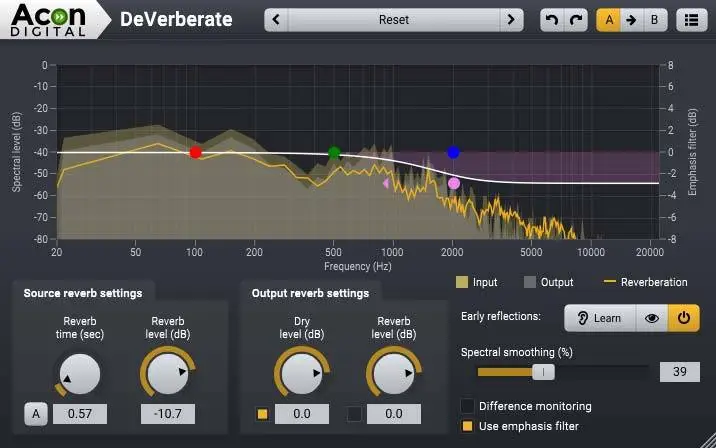Click the Spectral smoothing (%) label
This screenshot has width=716, height=448.
point(516,352)
